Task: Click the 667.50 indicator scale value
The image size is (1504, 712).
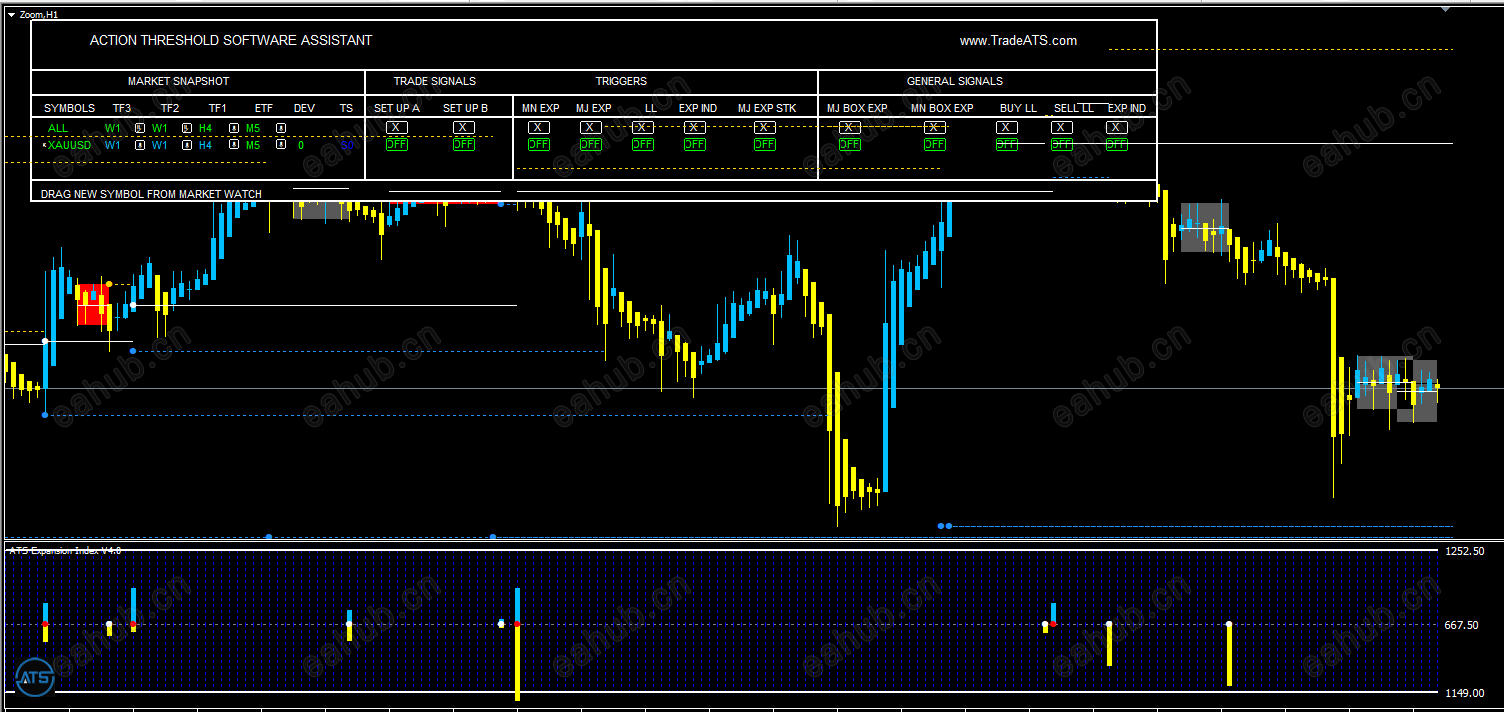Action: (1462, 625)
